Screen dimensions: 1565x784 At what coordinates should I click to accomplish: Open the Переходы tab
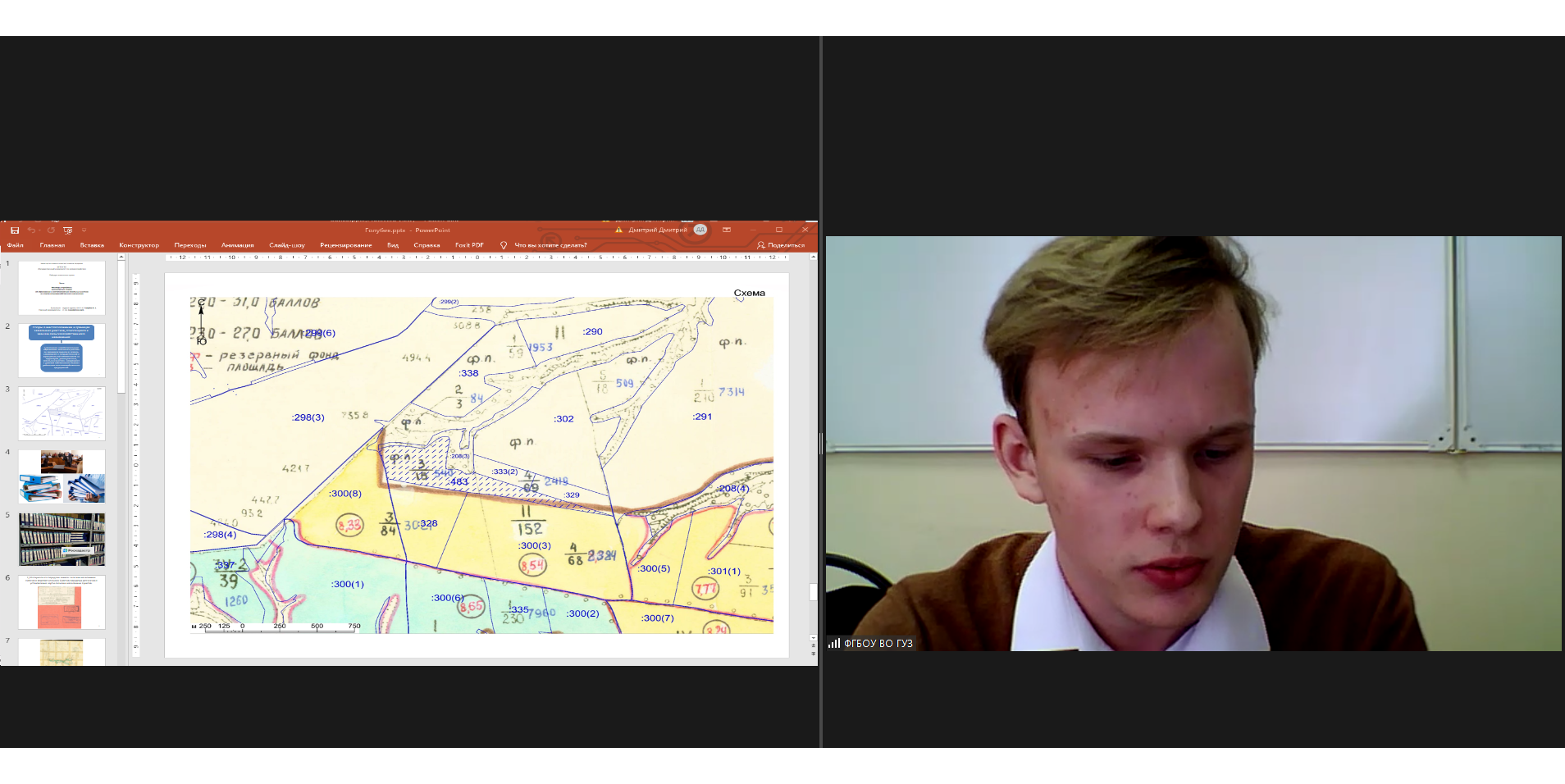[190, 245]
